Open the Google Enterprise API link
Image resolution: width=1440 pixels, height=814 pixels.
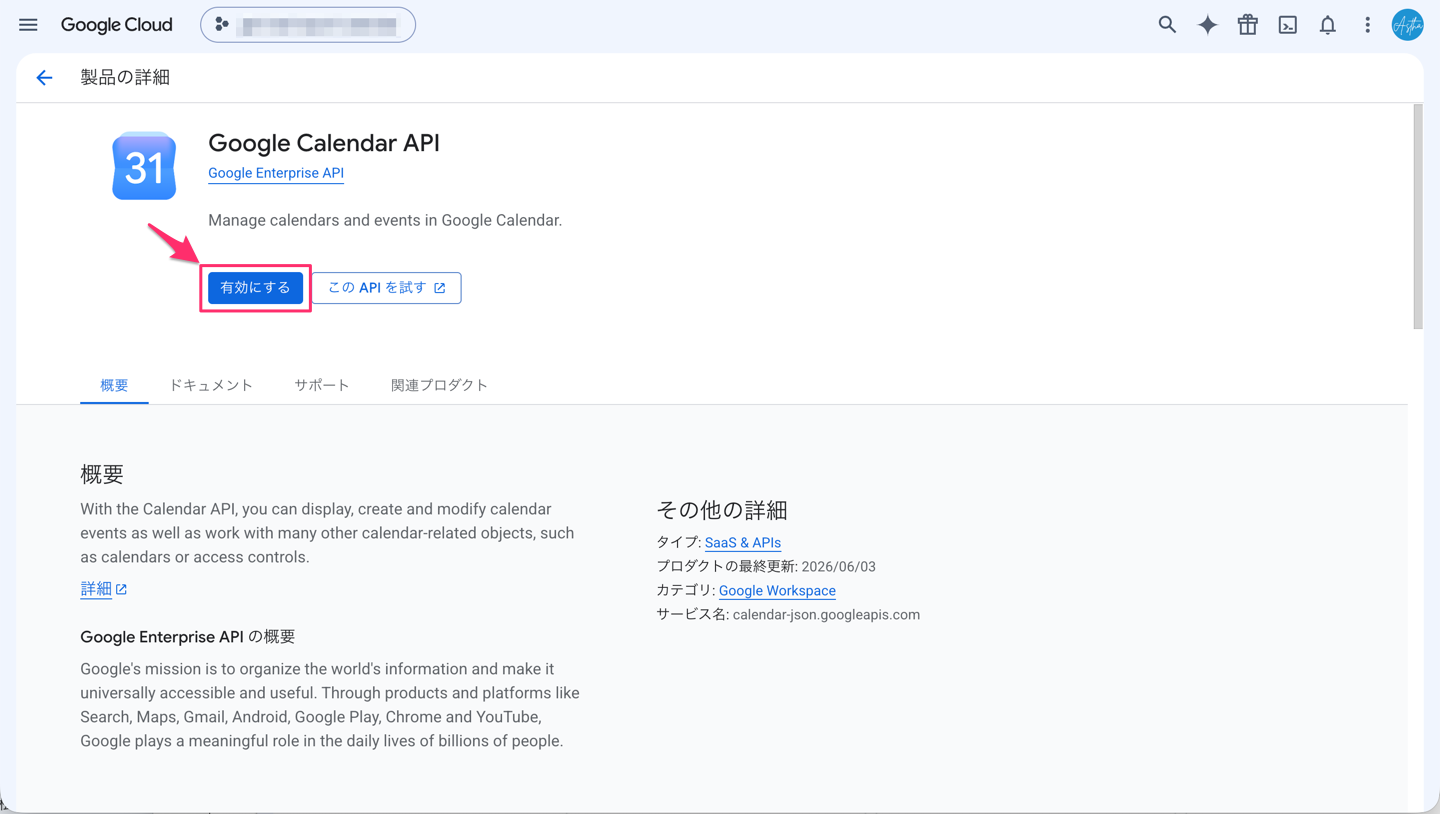coord(276,173)
